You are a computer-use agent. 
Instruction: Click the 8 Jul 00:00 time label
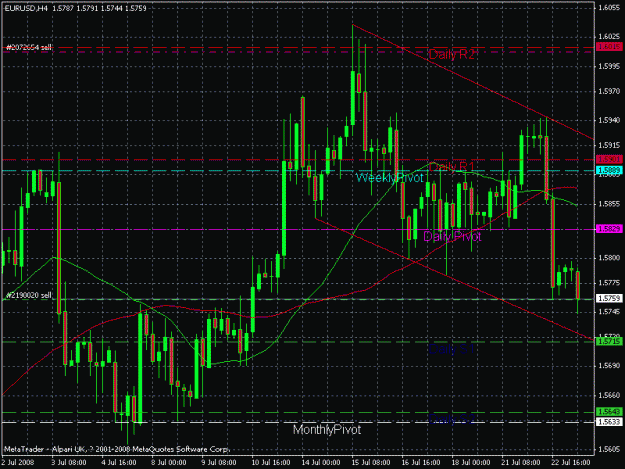(x=169, y=463)
